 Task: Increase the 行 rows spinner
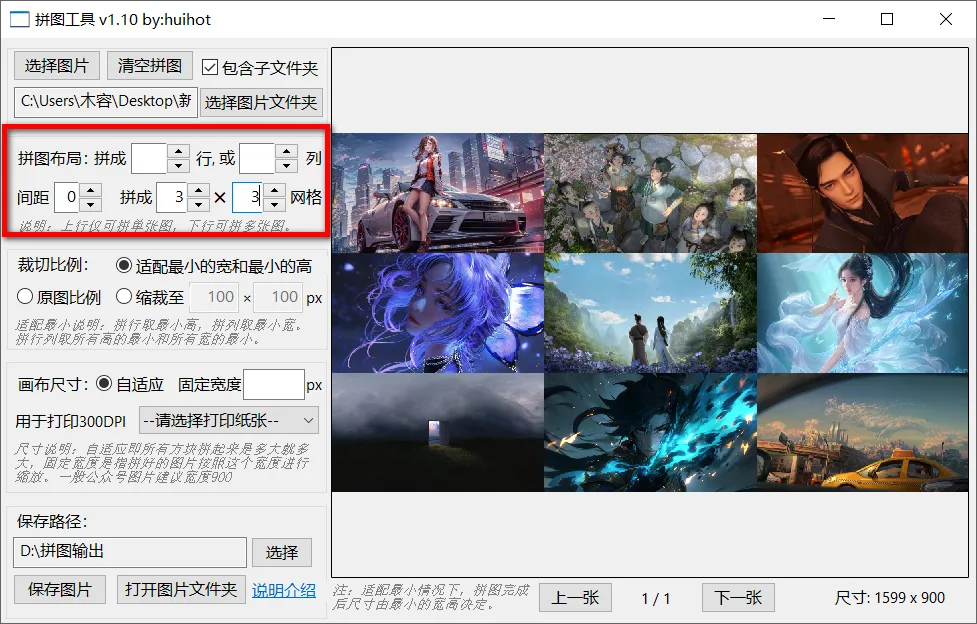tap(179, 151)
